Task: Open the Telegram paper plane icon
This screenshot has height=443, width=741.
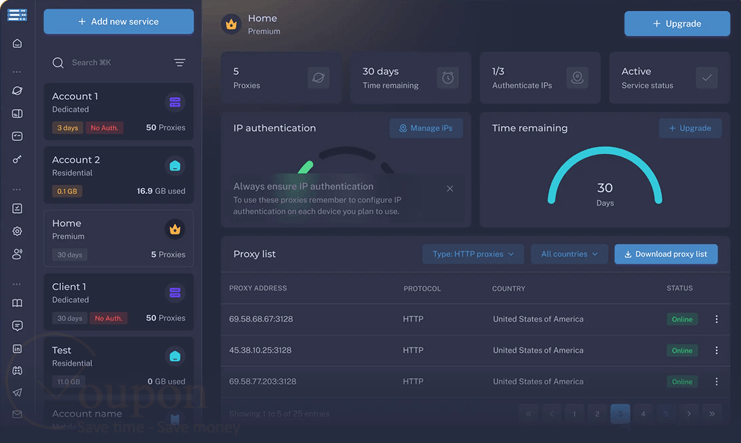Action: tap(17, 392)
